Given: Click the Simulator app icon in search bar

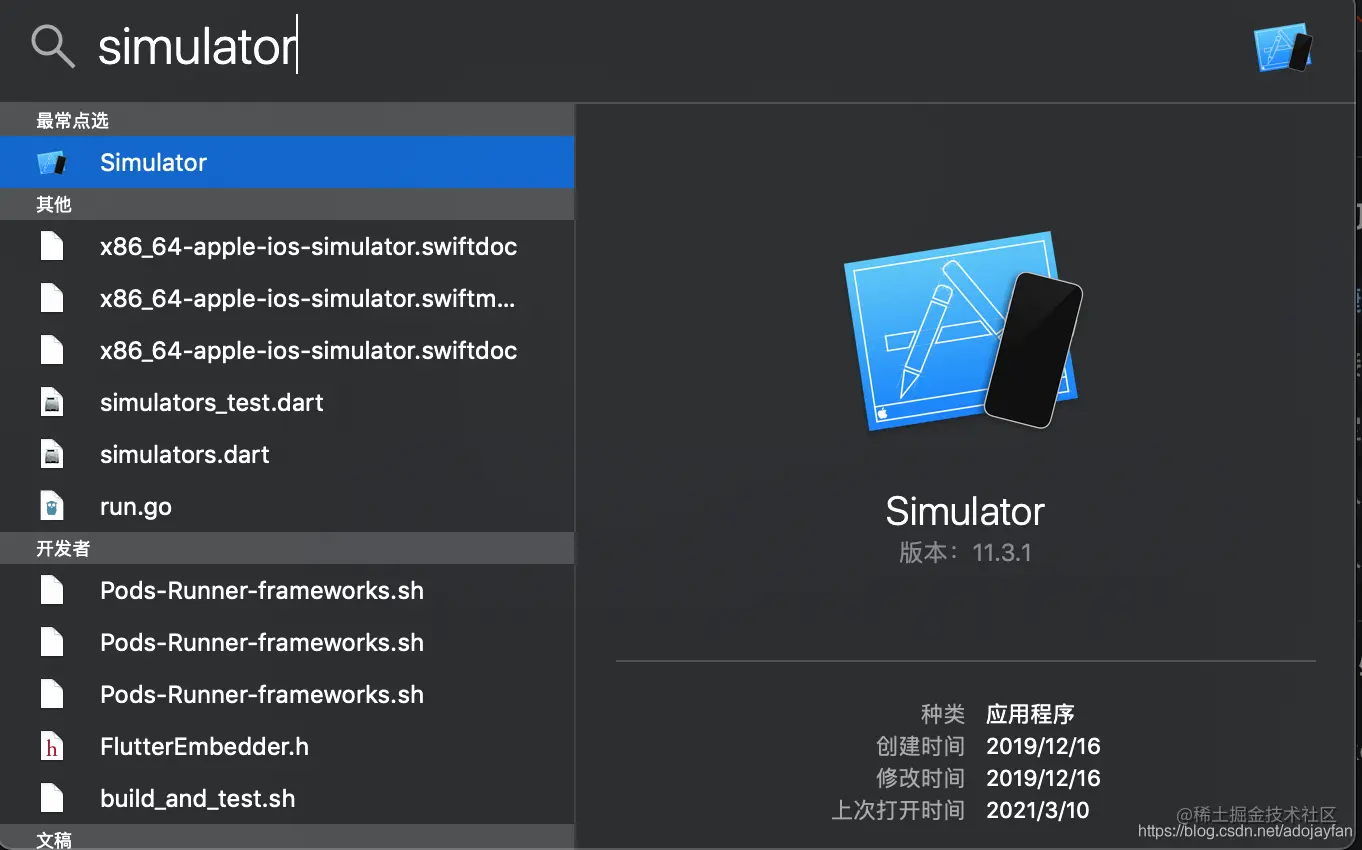Looking at the screenshot, I should [x=1283, y=49].
